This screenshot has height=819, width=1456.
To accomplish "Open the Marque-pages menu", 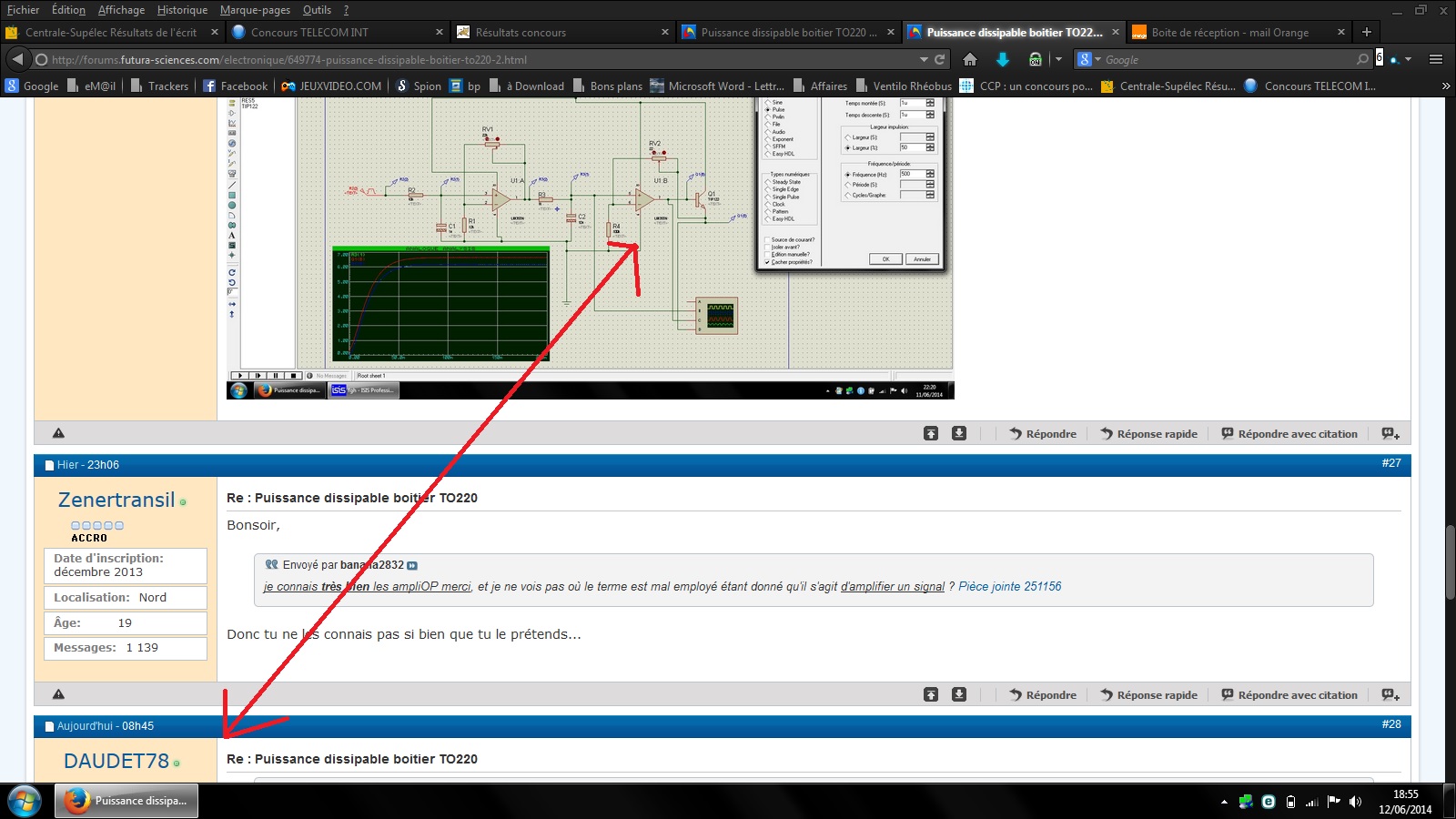I will 255,10.
